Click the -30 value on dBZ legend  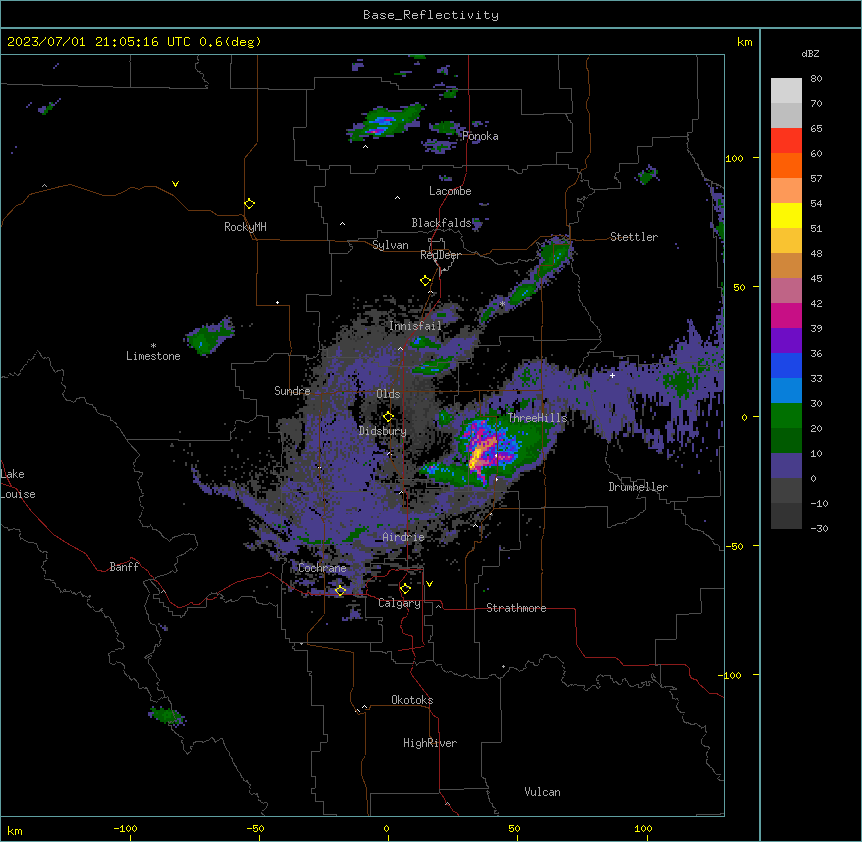[x=819, y=529]
